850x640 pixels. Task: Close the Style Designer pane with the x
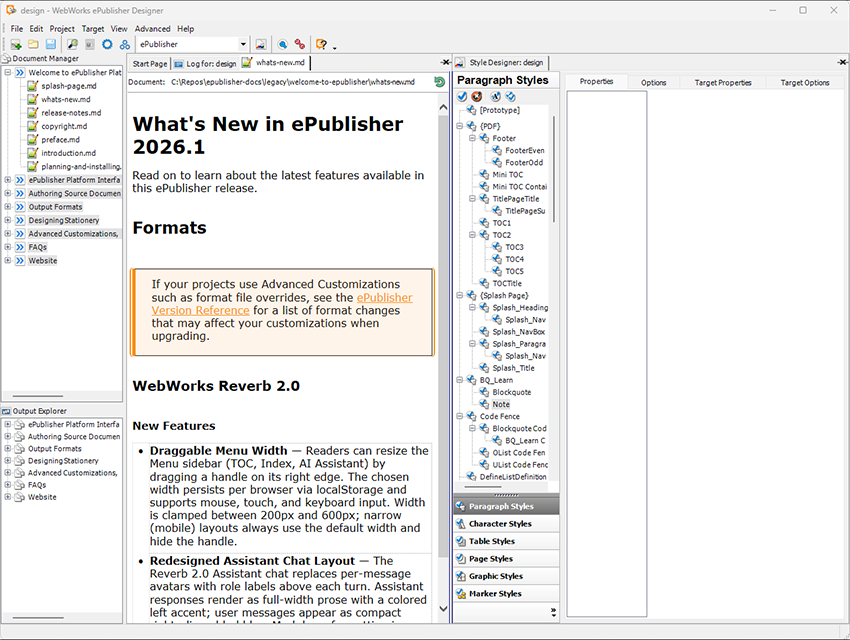point(842,62)
